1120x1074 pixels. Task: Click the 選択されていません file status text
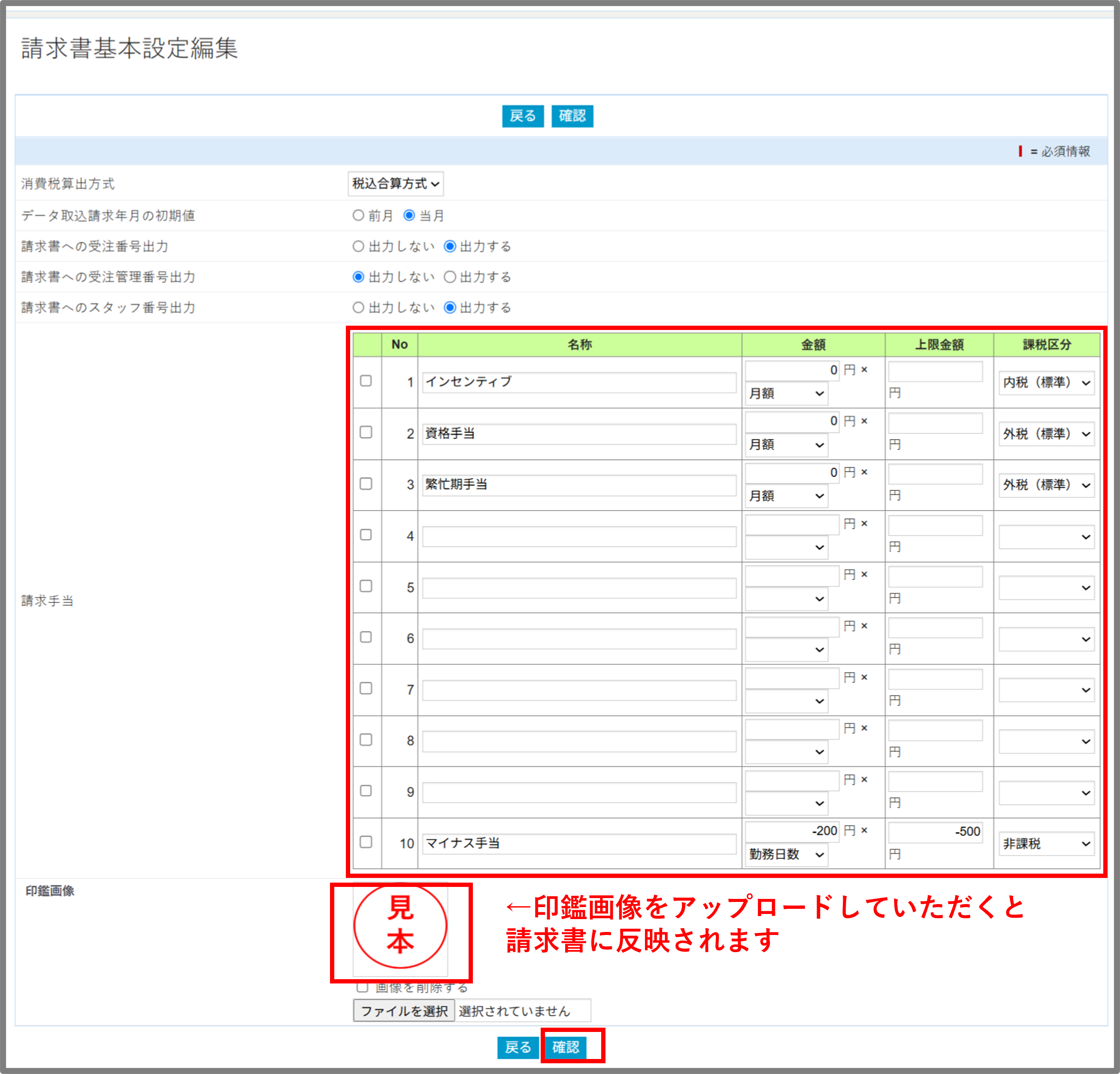pyautogui.click(x=514, y=1011)
